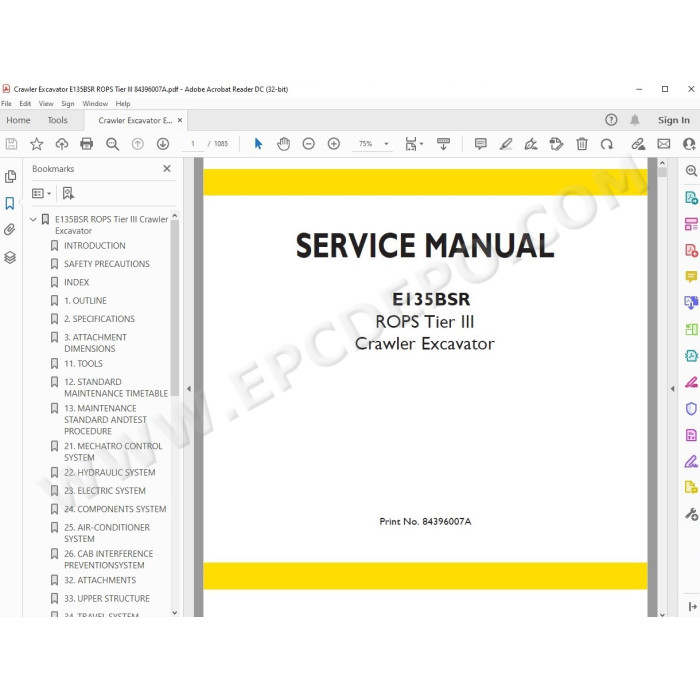The image size is (700, 700).
Task: Switch to the Home tab
Action: coord(18,120)
